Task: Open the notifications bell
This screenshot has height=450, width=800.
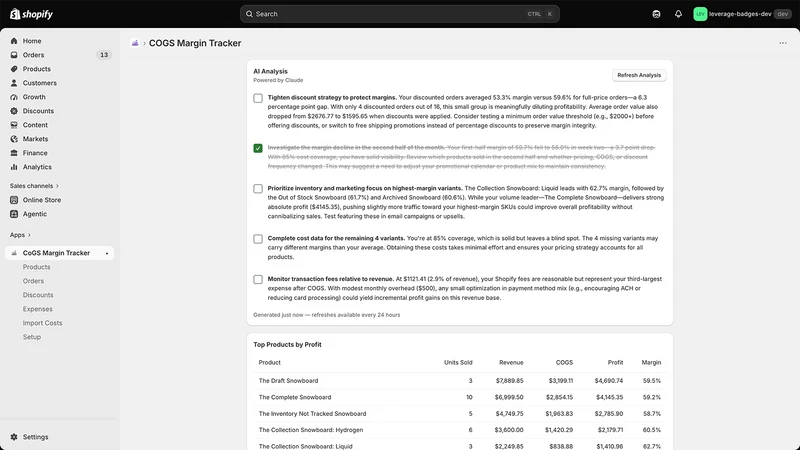Action: pos(678,14)
